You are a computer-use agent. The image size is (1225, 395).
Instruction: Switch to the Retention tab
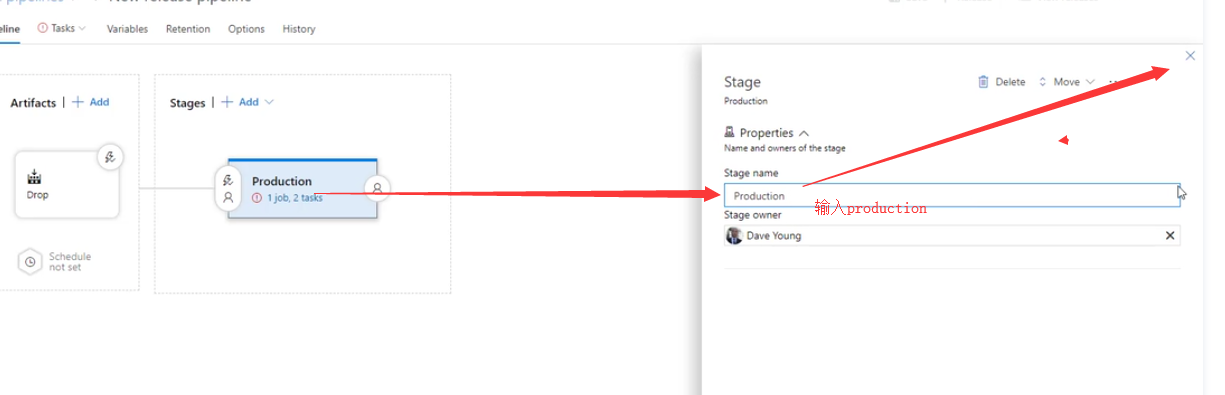click(x=188, y=29)
